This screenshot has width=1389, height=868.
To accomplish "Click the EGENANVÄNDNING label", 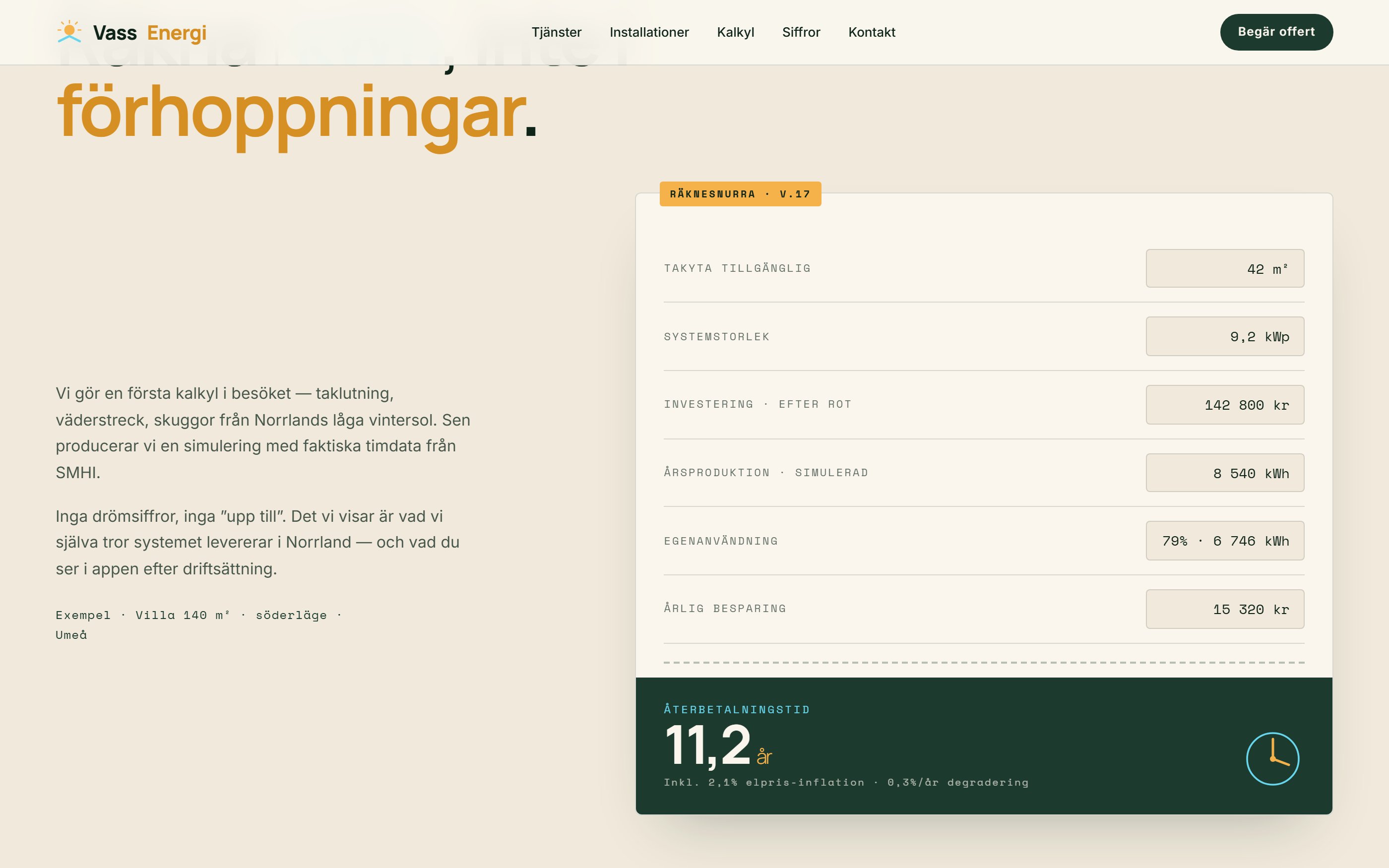I will tap(721, 541).
